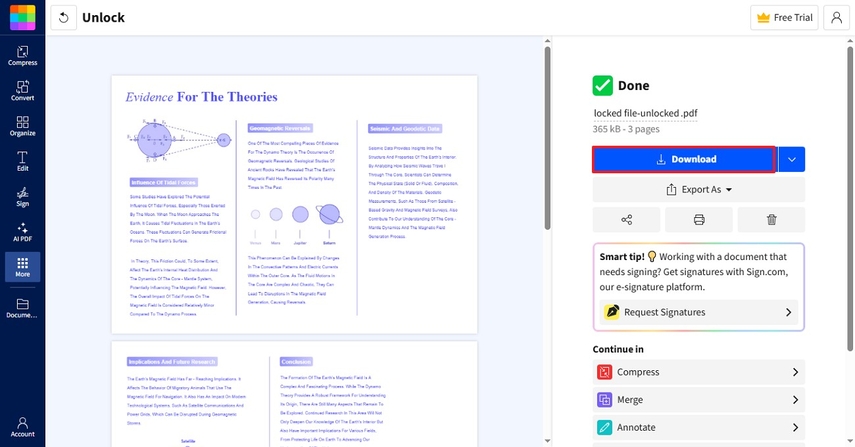The height and width of the screenshot is (447, 855).
Task: Click the green Done checkmark icon
Action: click(x=603, y=86)
